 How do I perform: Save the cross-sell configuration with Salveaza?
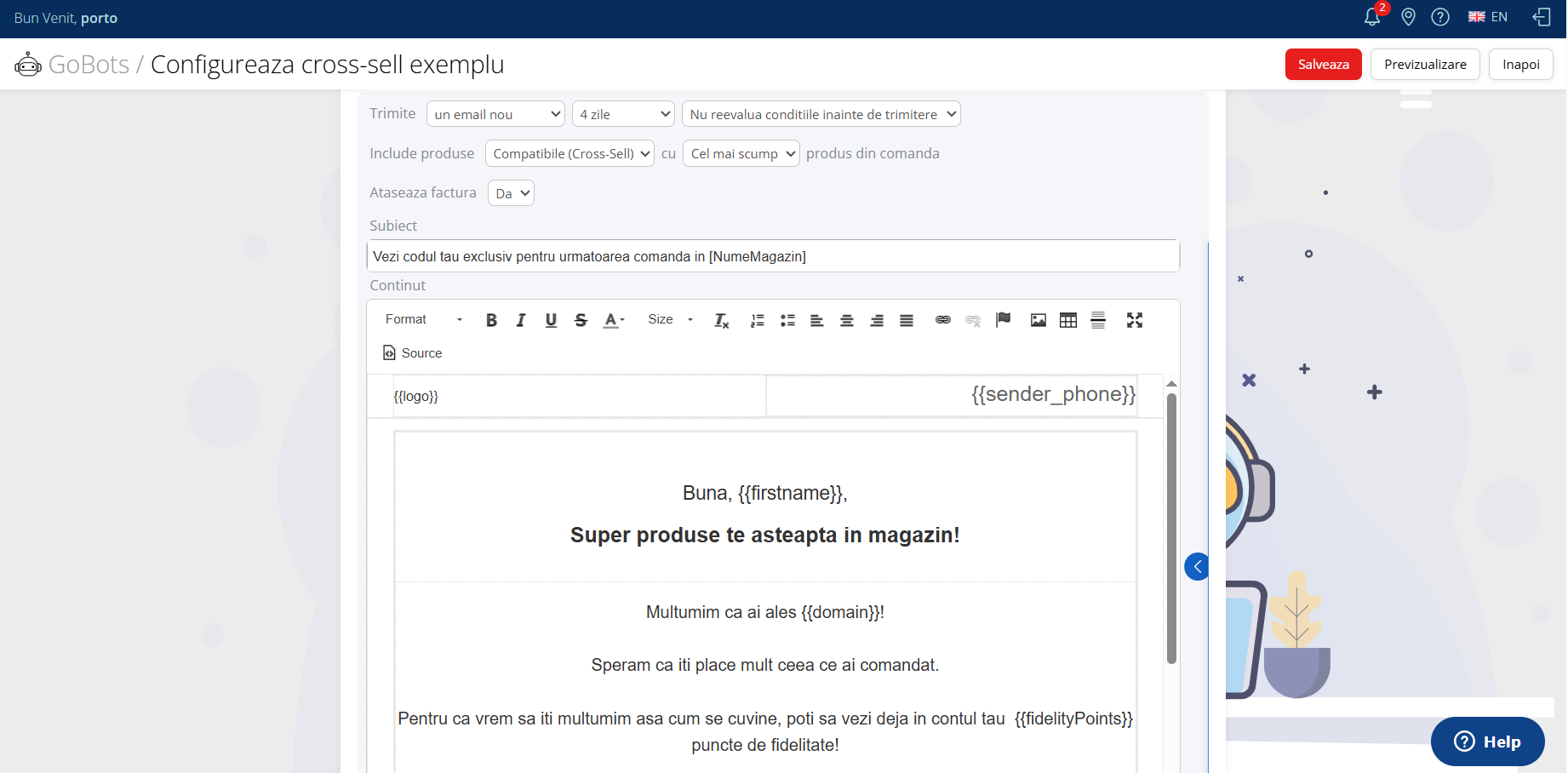(x=1323, y=64)
